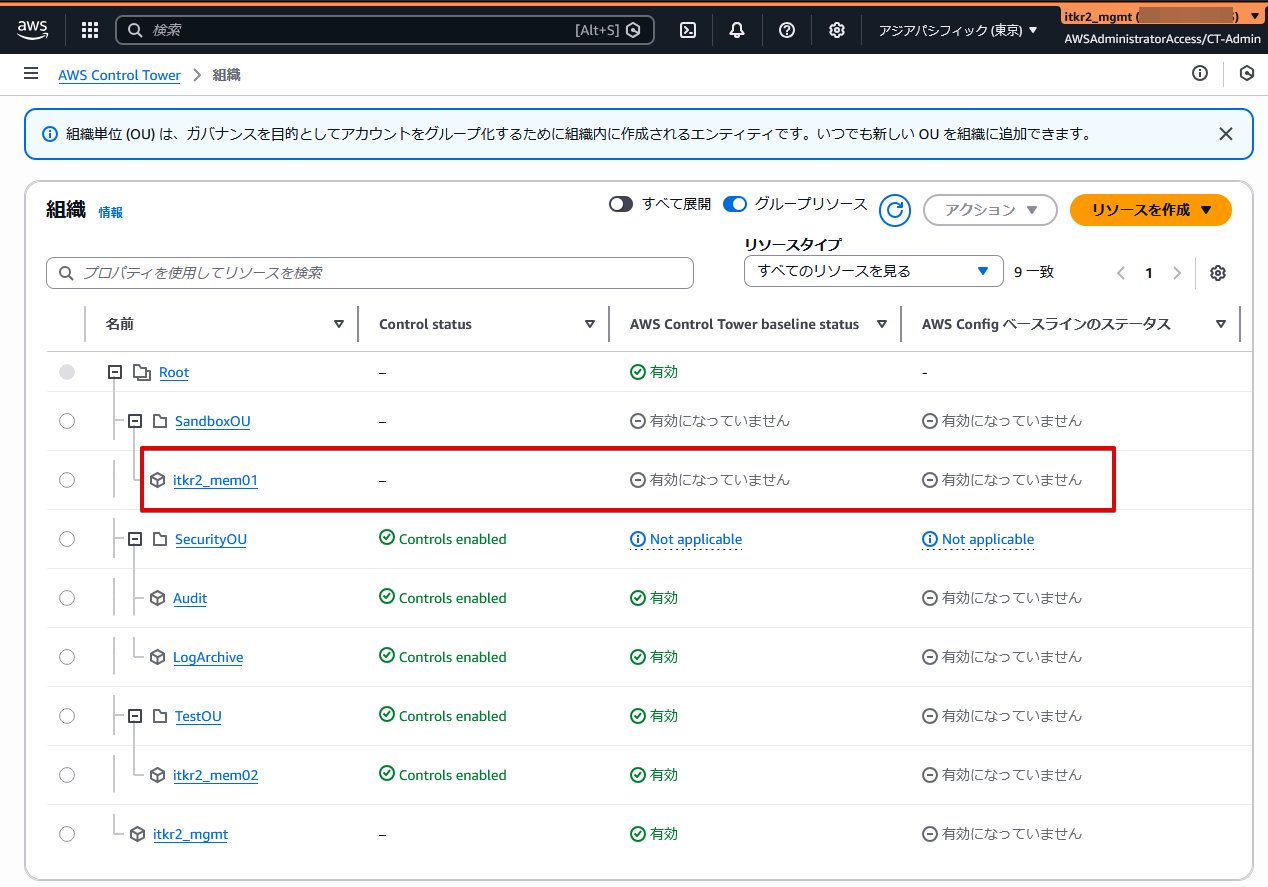The image size is (1268, 887).
Task: Open the notifications bell
Action: [737, 30]
